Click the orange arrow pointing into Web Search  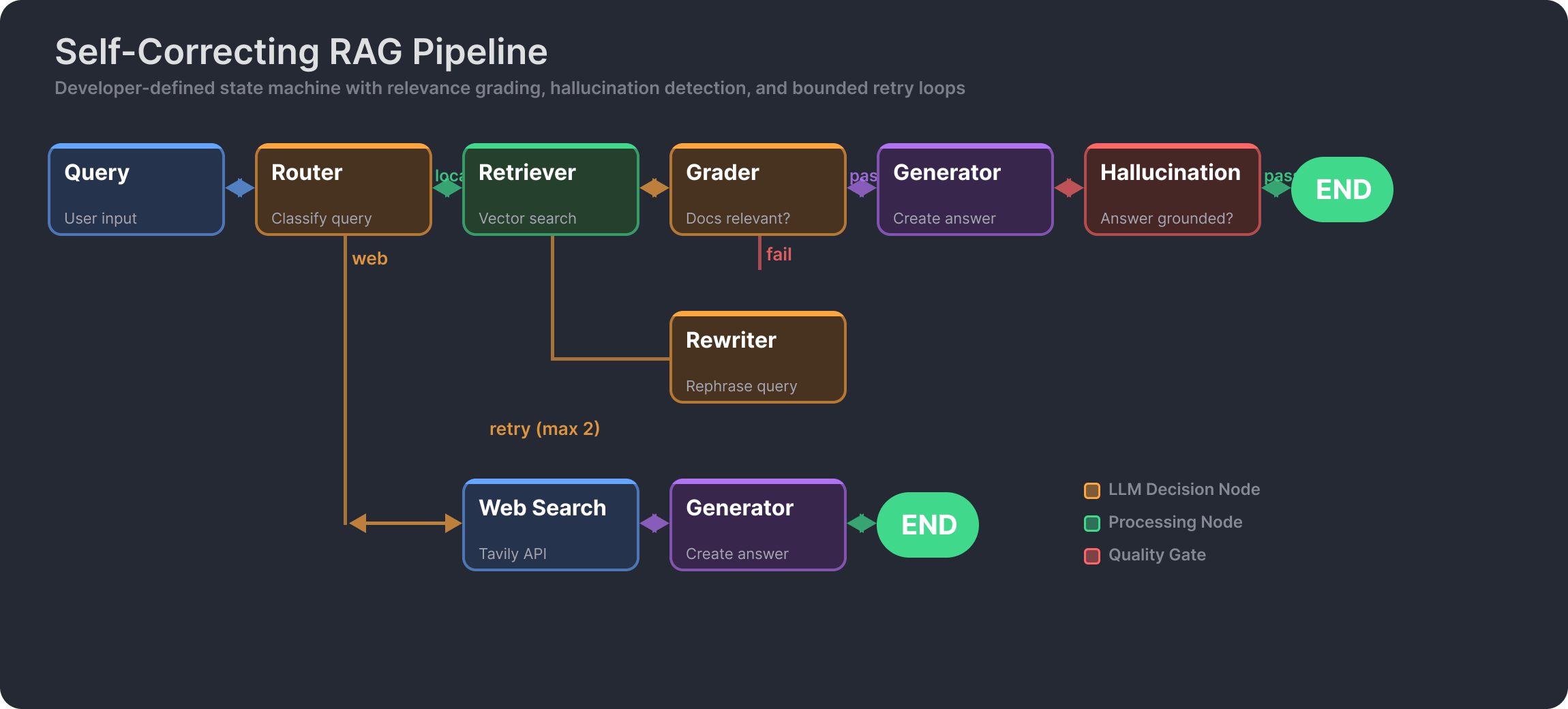click(406, 523)
